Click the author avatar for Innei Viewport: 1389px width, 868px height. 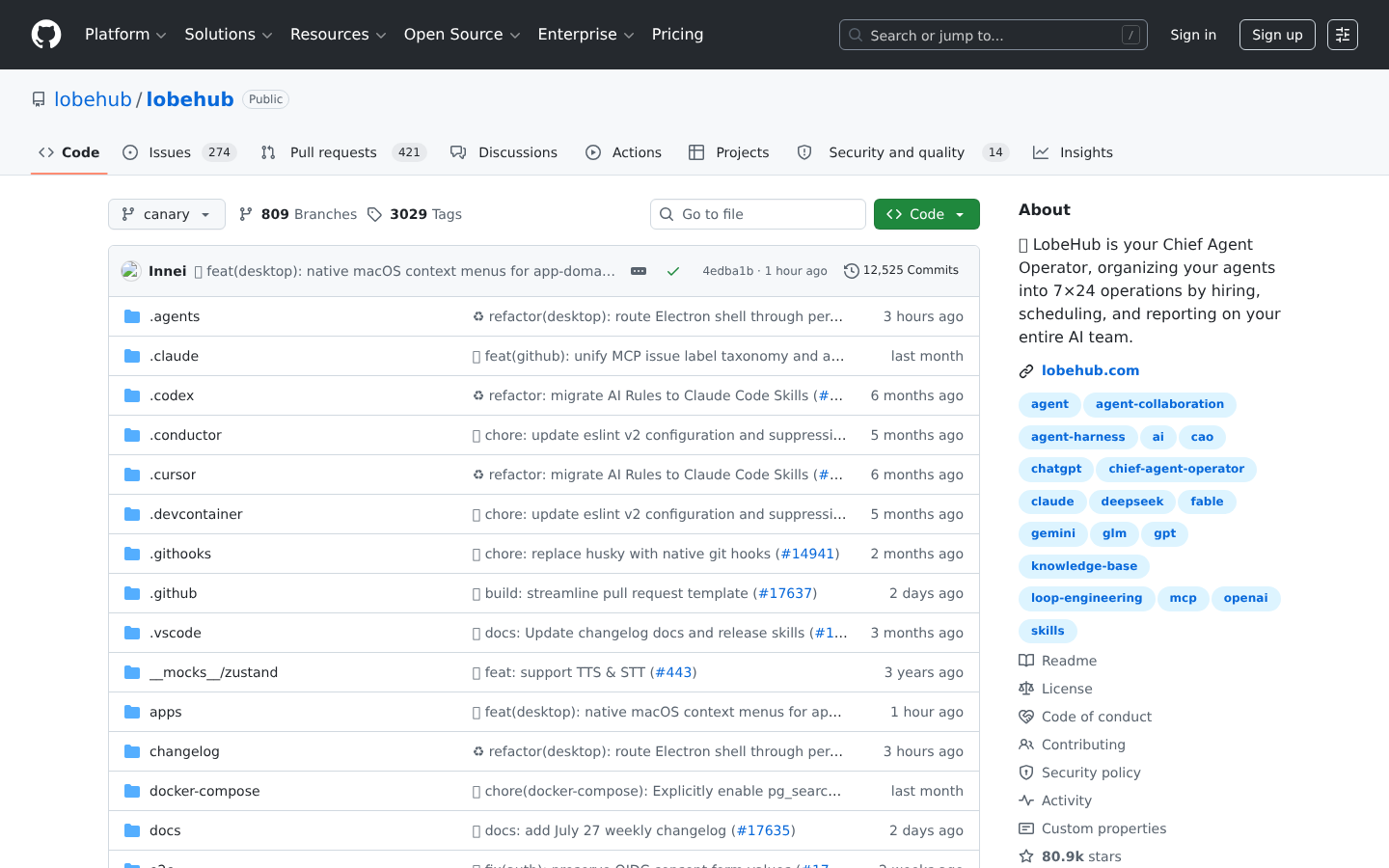point(131,271)
